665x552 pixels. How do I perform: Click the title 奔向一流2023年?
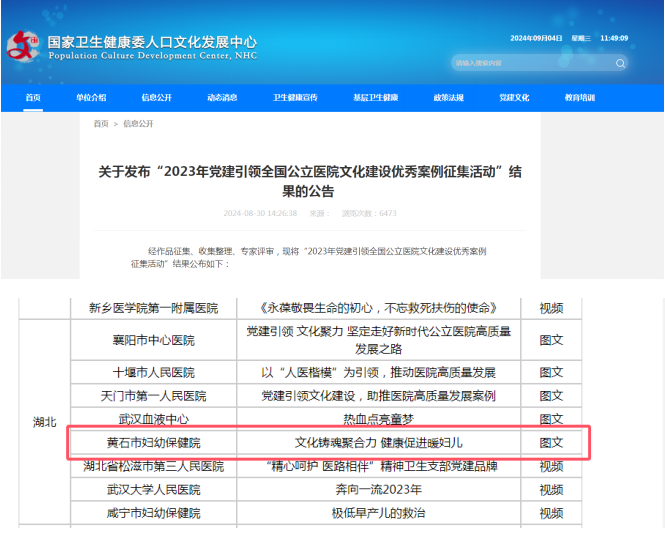(378, 490)
